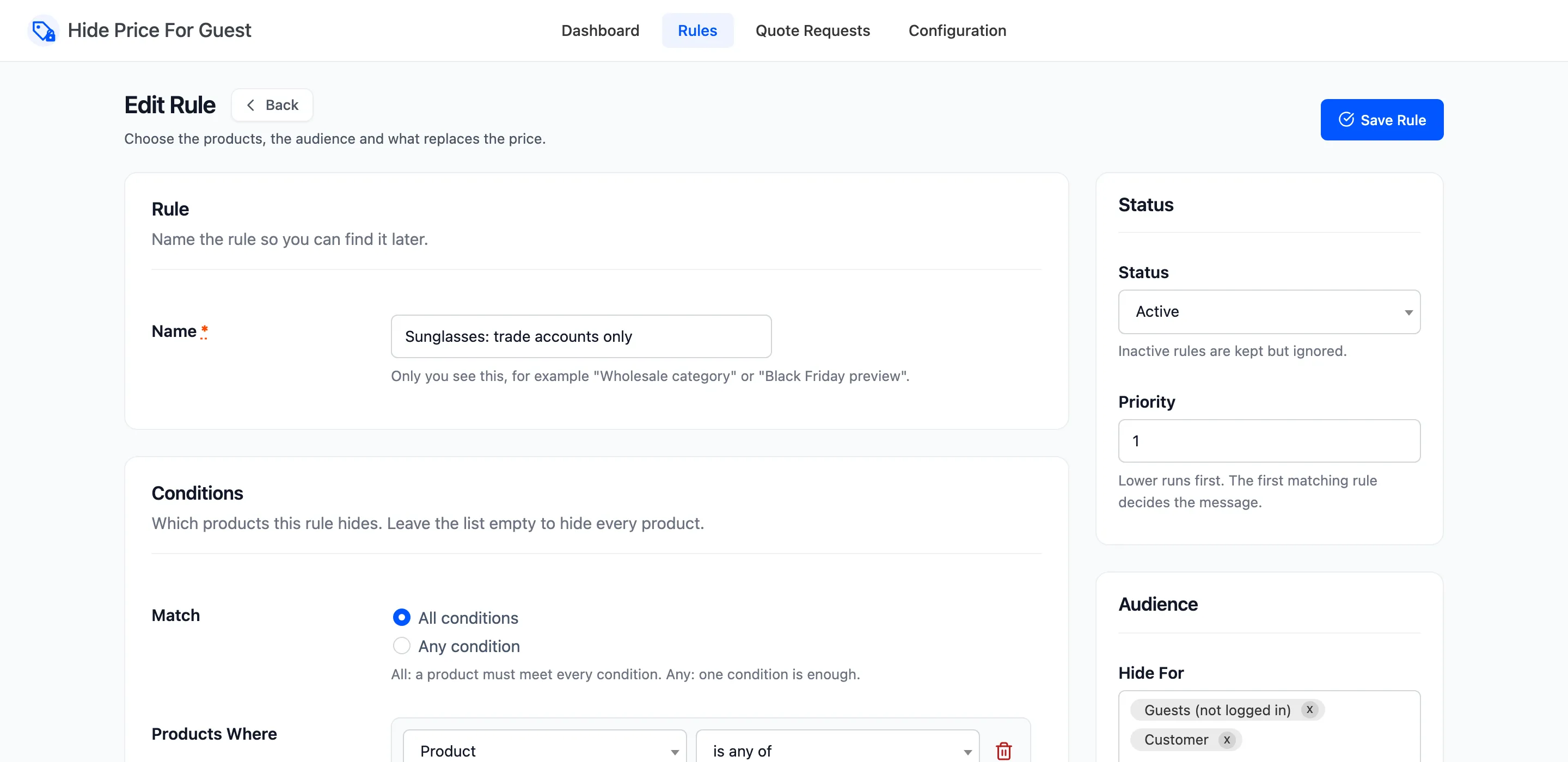Remove the Customer audience tag
The image size is (1568, 762).
tap(1227, 739)
